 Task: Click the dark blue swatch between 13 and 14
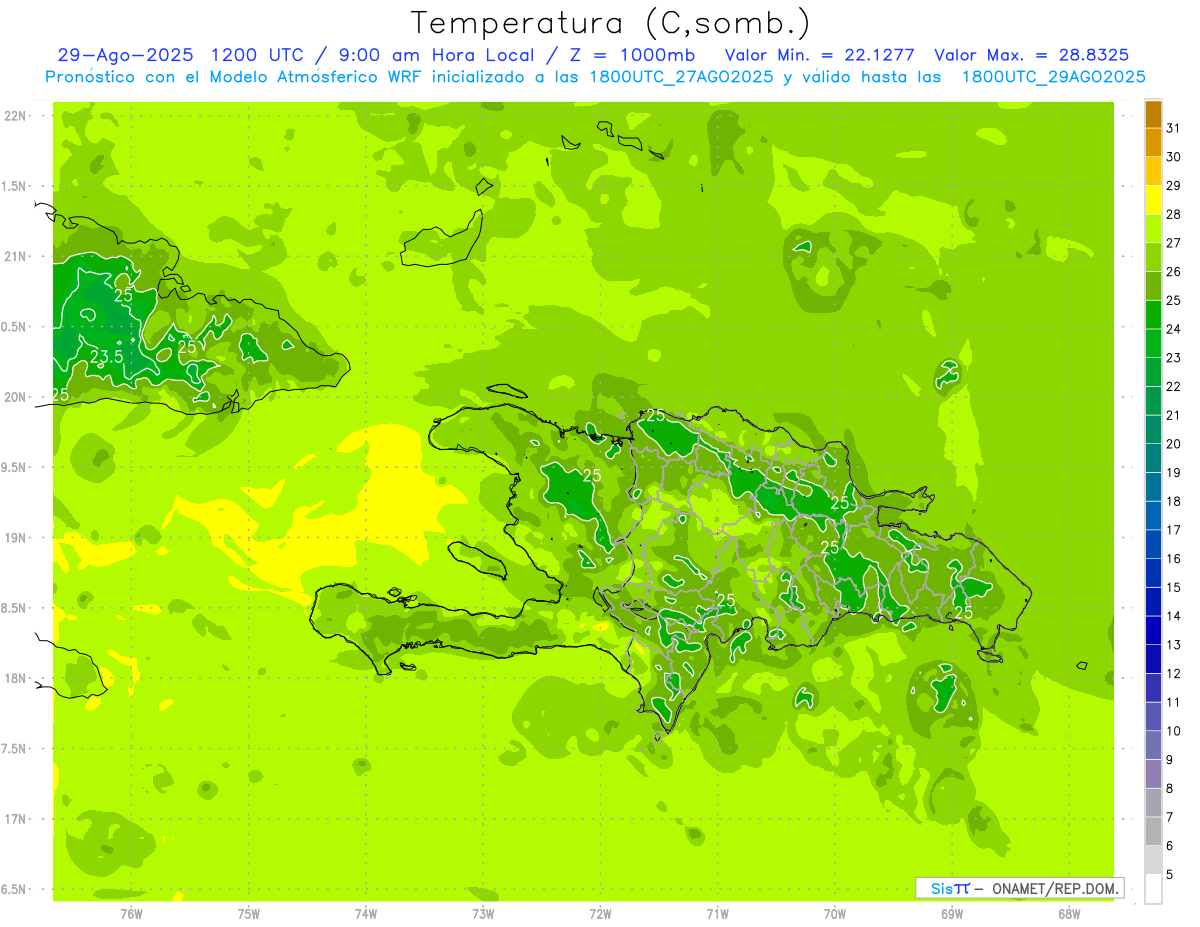[x=1153, y=630]
